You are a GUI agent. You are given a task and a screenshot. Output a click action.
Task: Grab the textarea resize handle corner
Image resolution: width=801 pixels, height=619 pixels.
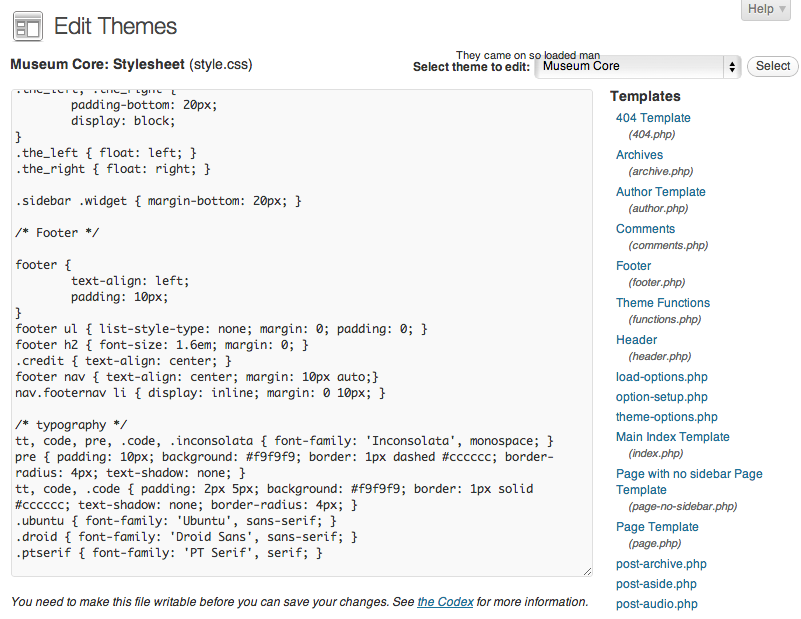click(x=587, y=572)
